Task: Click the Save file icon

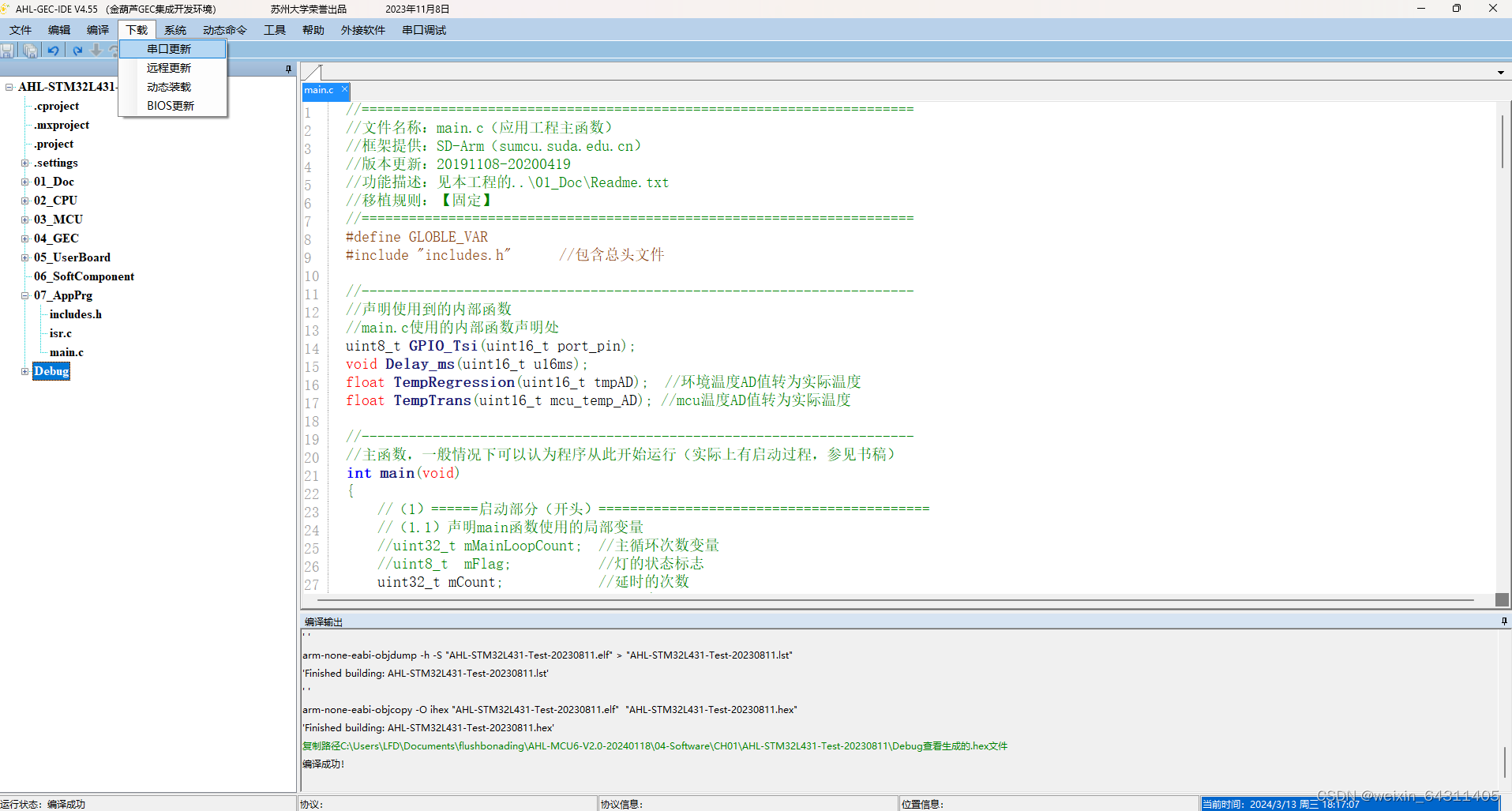Action: [7, 51]
